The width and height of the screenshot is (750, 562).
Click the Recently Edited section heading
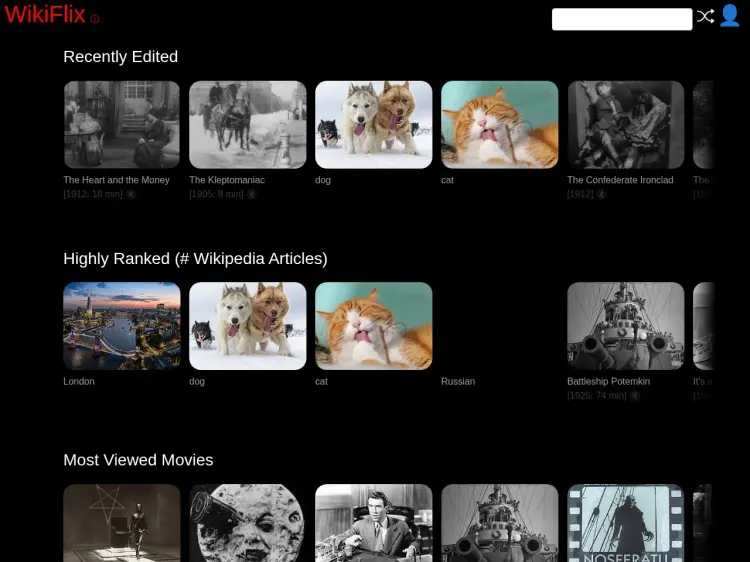click(x=121, y=56)
